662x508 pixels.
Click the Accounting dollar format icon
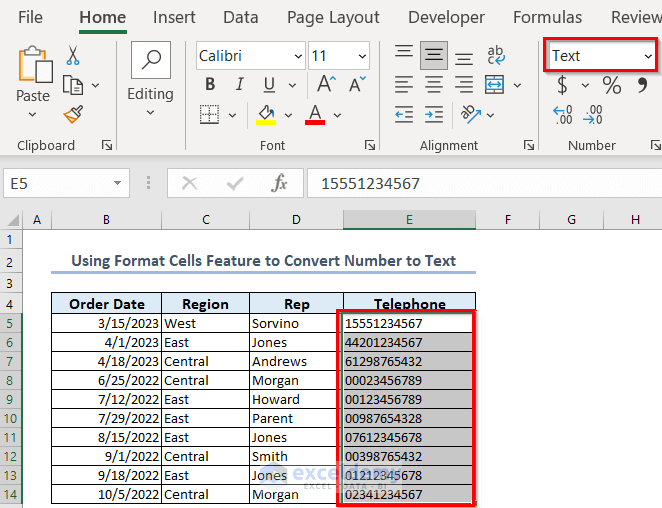coord(563,86)
